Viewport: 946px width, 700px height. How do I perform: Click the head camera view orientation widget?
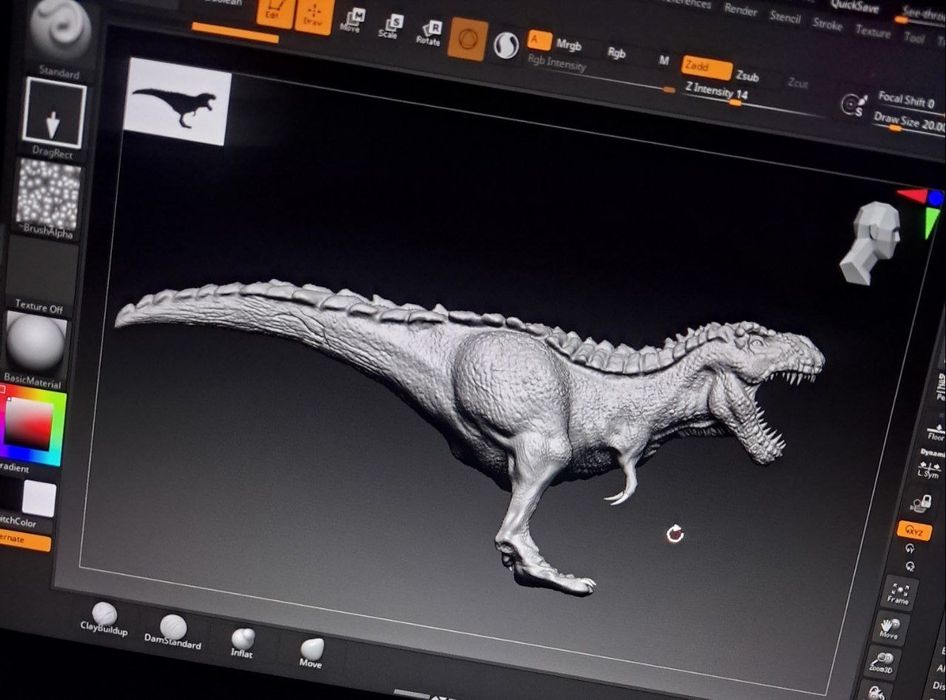[x=872, y=243]
